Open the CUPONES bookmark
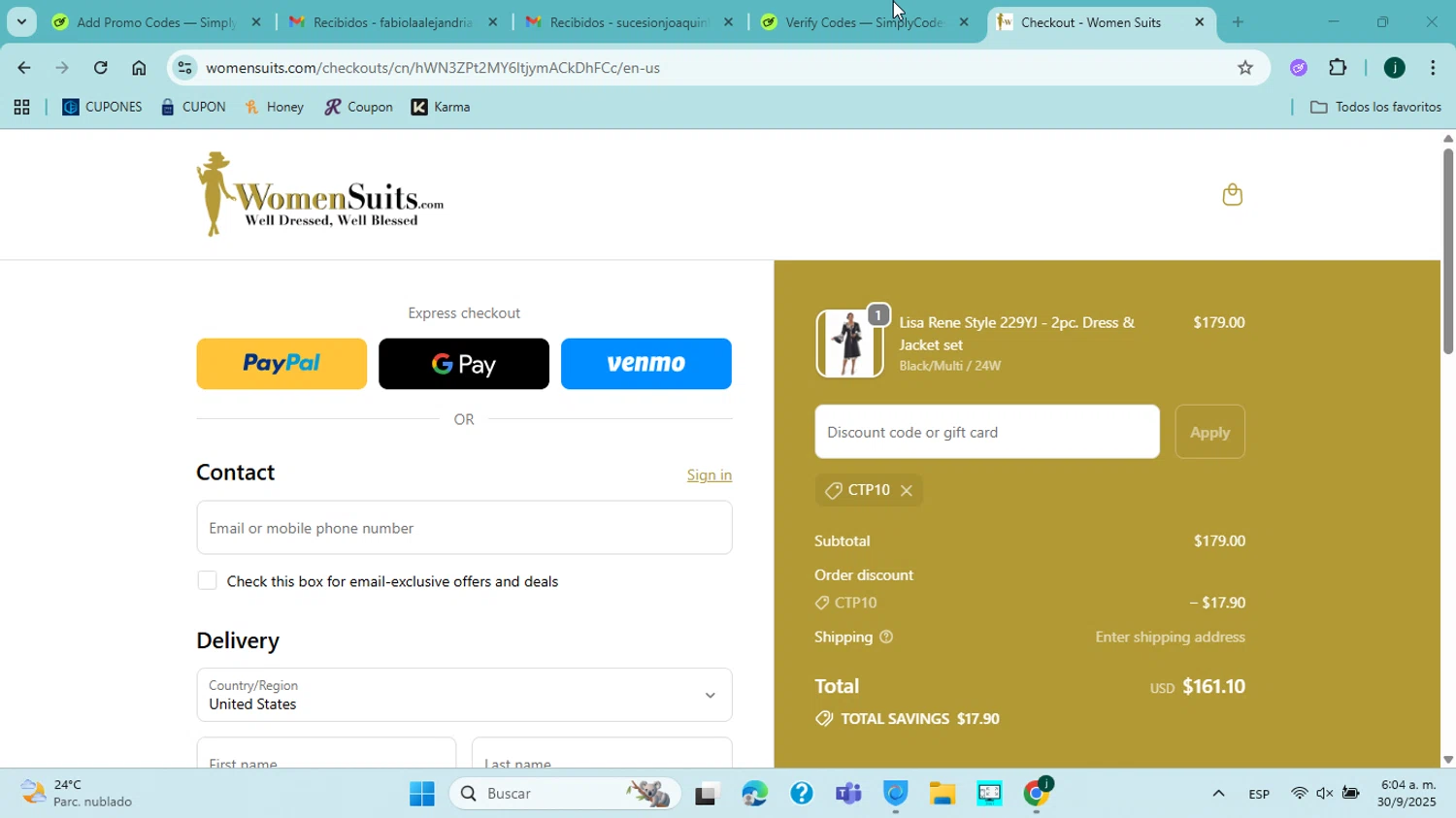 pyautogui.click(x=102, y=108)
